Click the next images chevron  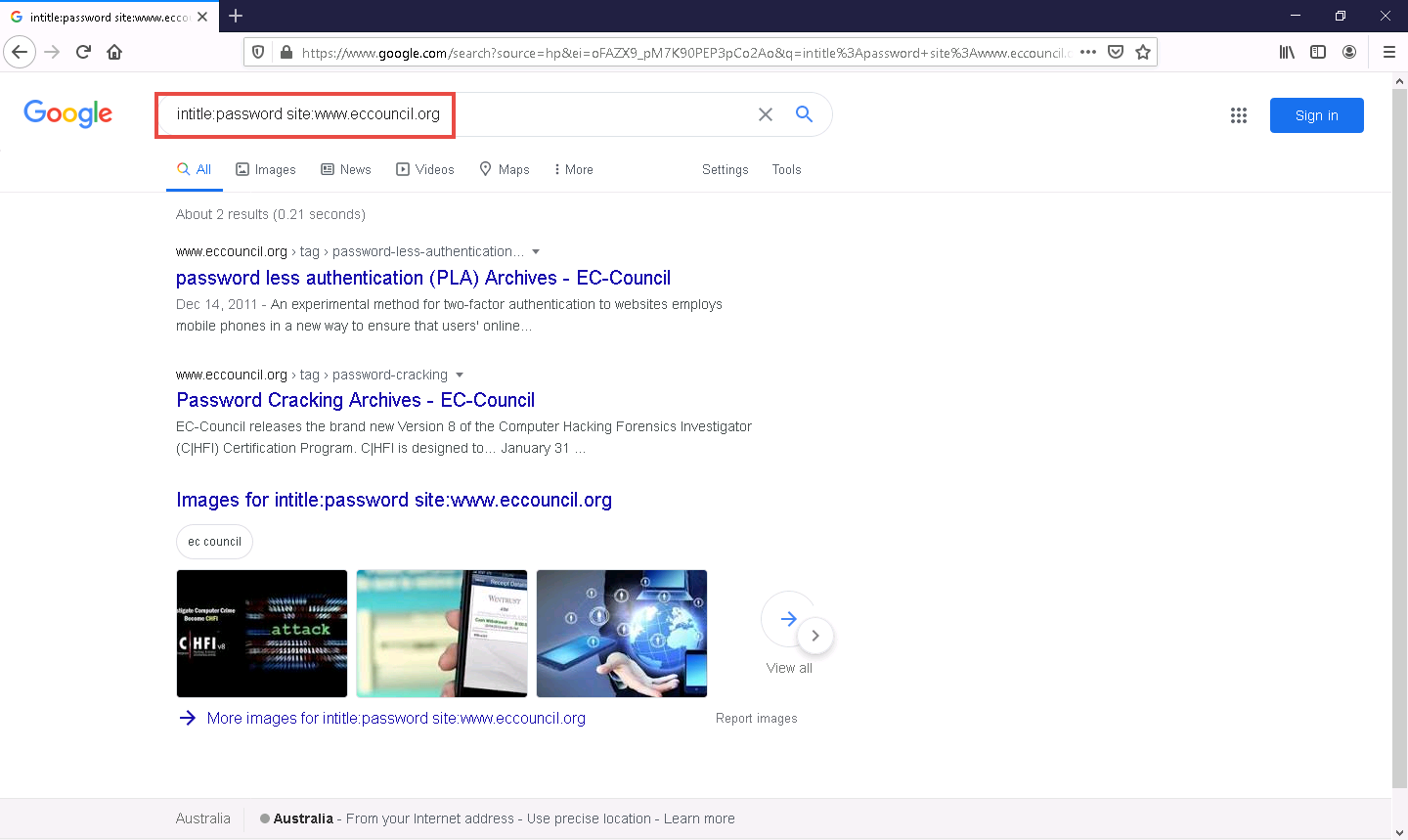click(815, 636)
